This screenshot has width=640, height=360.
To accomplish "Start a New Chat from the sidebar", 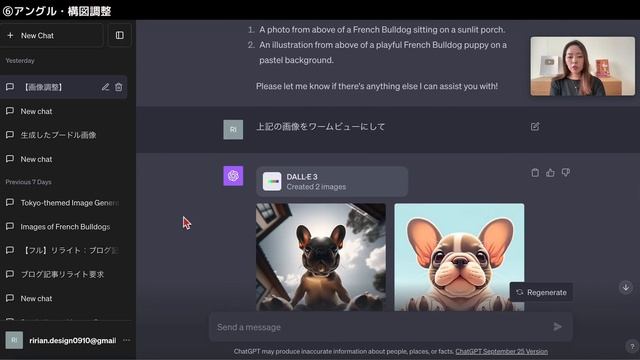I will click(52, 36).
